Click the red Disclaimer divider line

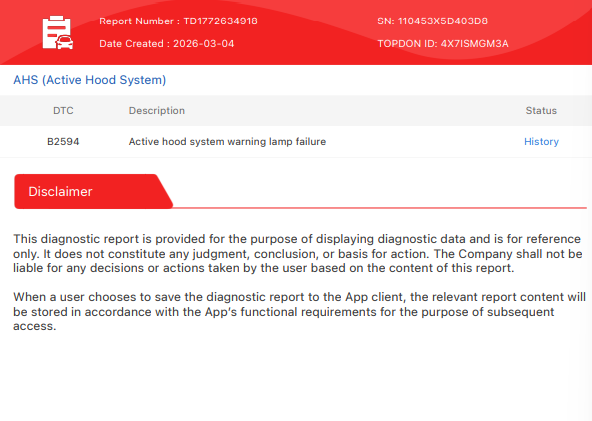pos(379,208)
